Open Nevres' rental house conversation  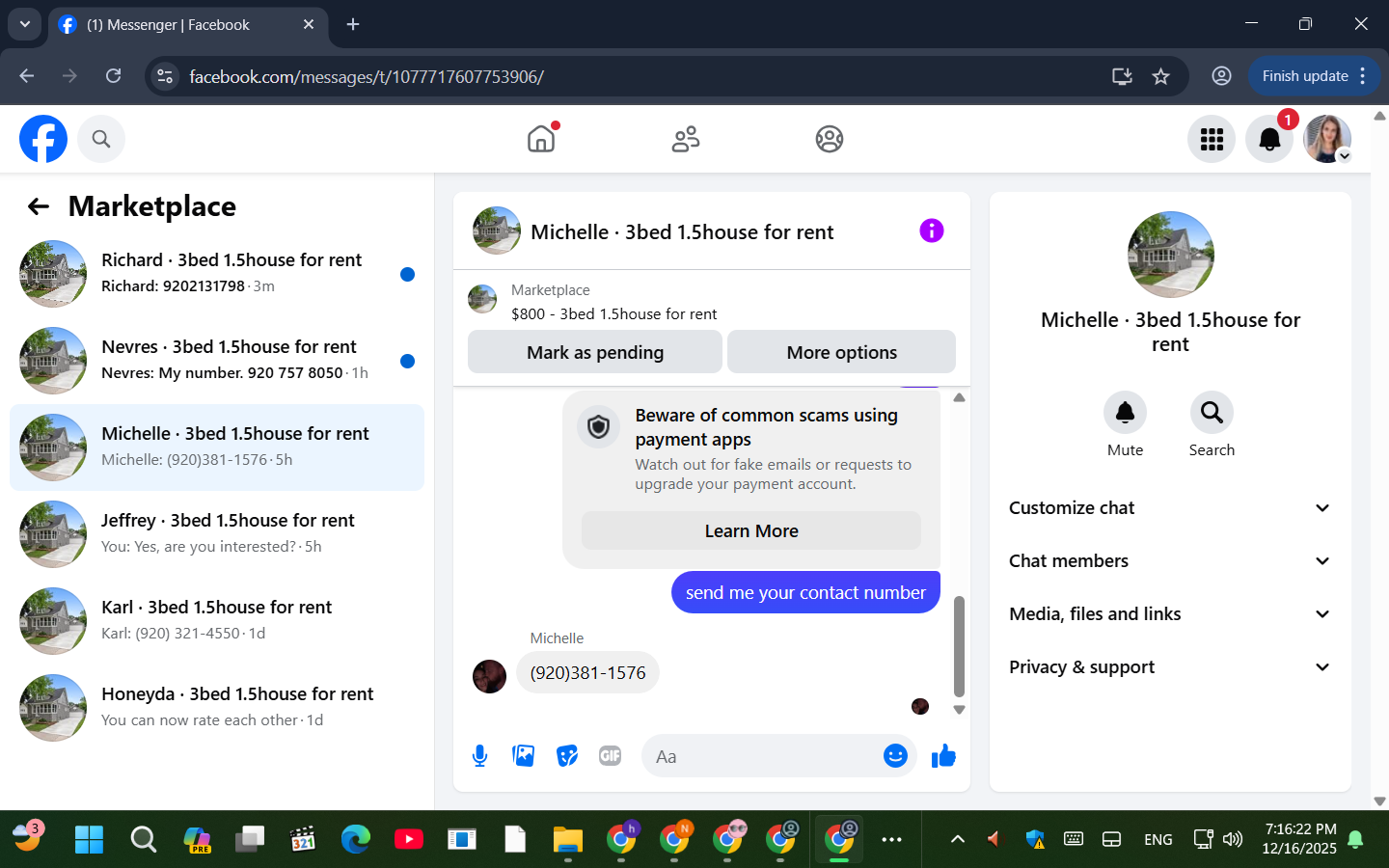[217, 361]
